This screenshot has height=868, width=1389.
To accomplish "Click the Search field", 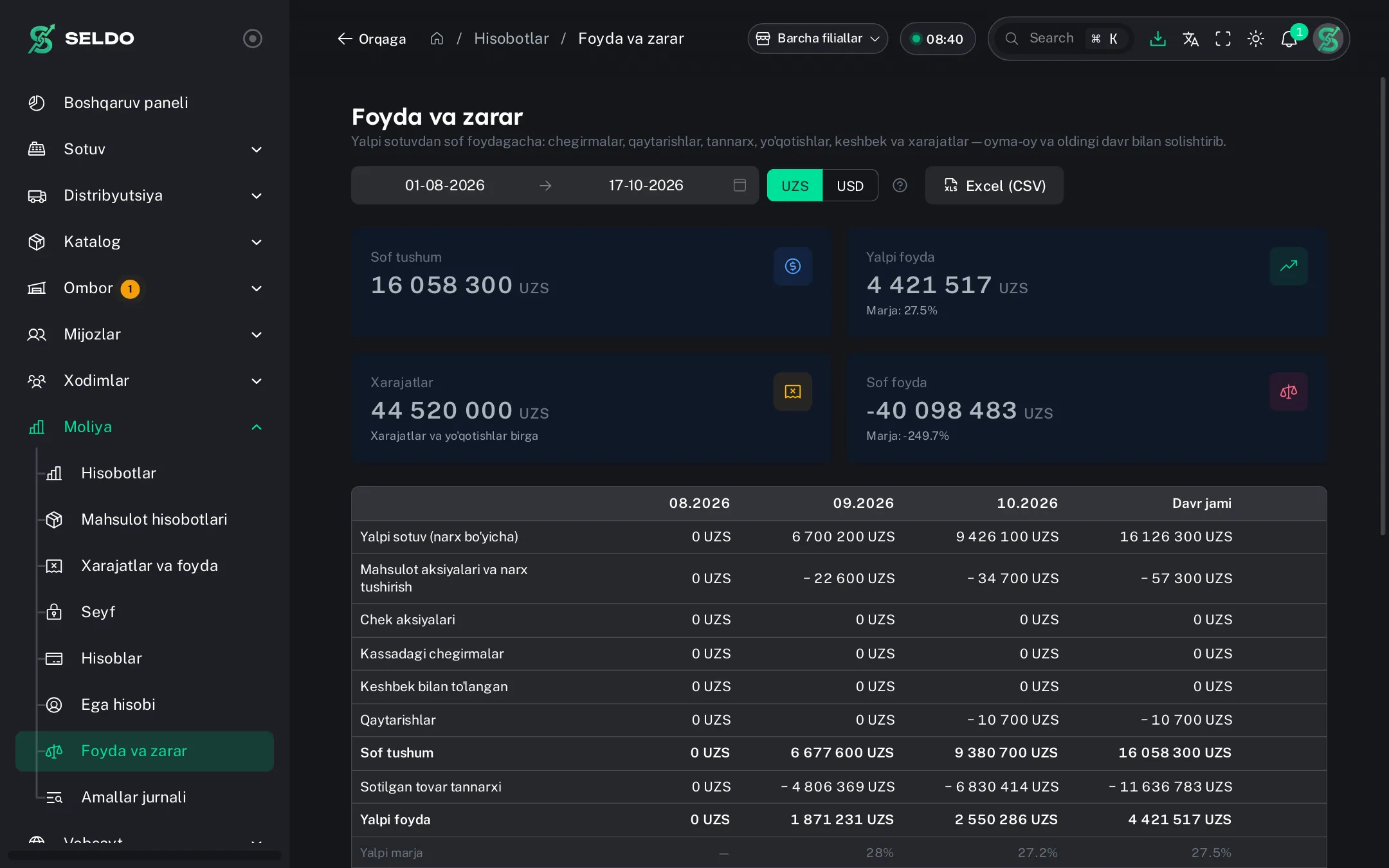I will pyautogui.click(x=1064, y=39).
